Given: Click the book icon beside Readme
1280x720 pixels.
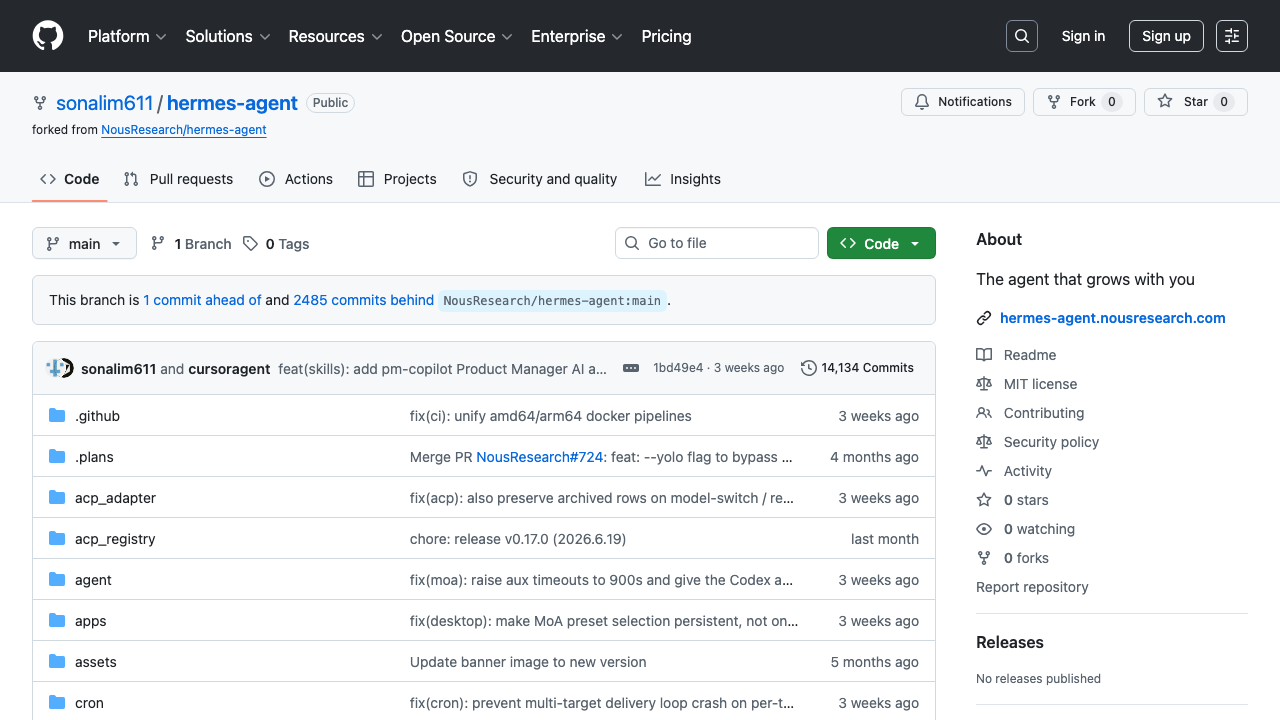Looking at the screenshot, I should click(x=984, y=355).
